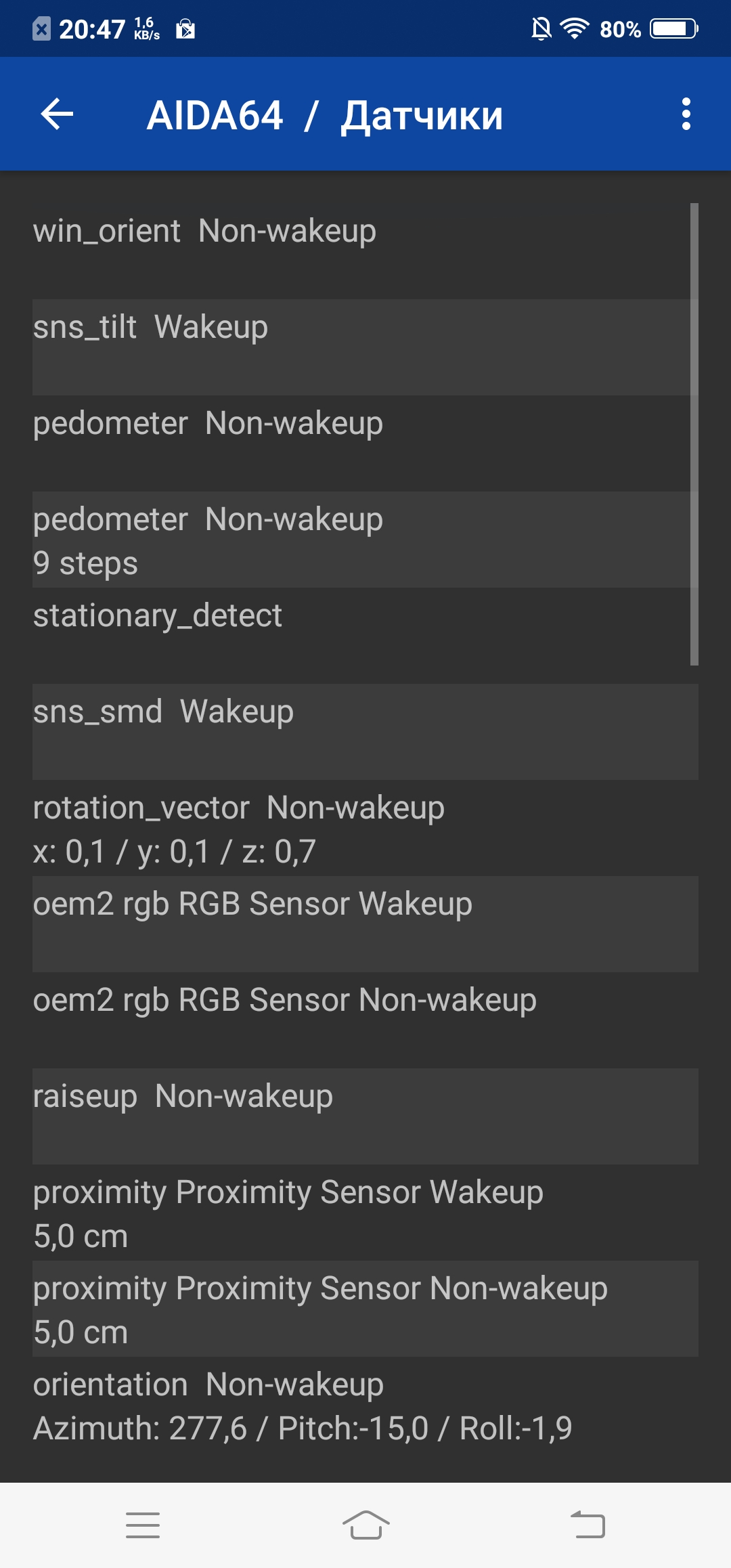Tap the AIDA64 / Датчики title
Viewport: 731px width, 1568px height.
coord(325,115)
